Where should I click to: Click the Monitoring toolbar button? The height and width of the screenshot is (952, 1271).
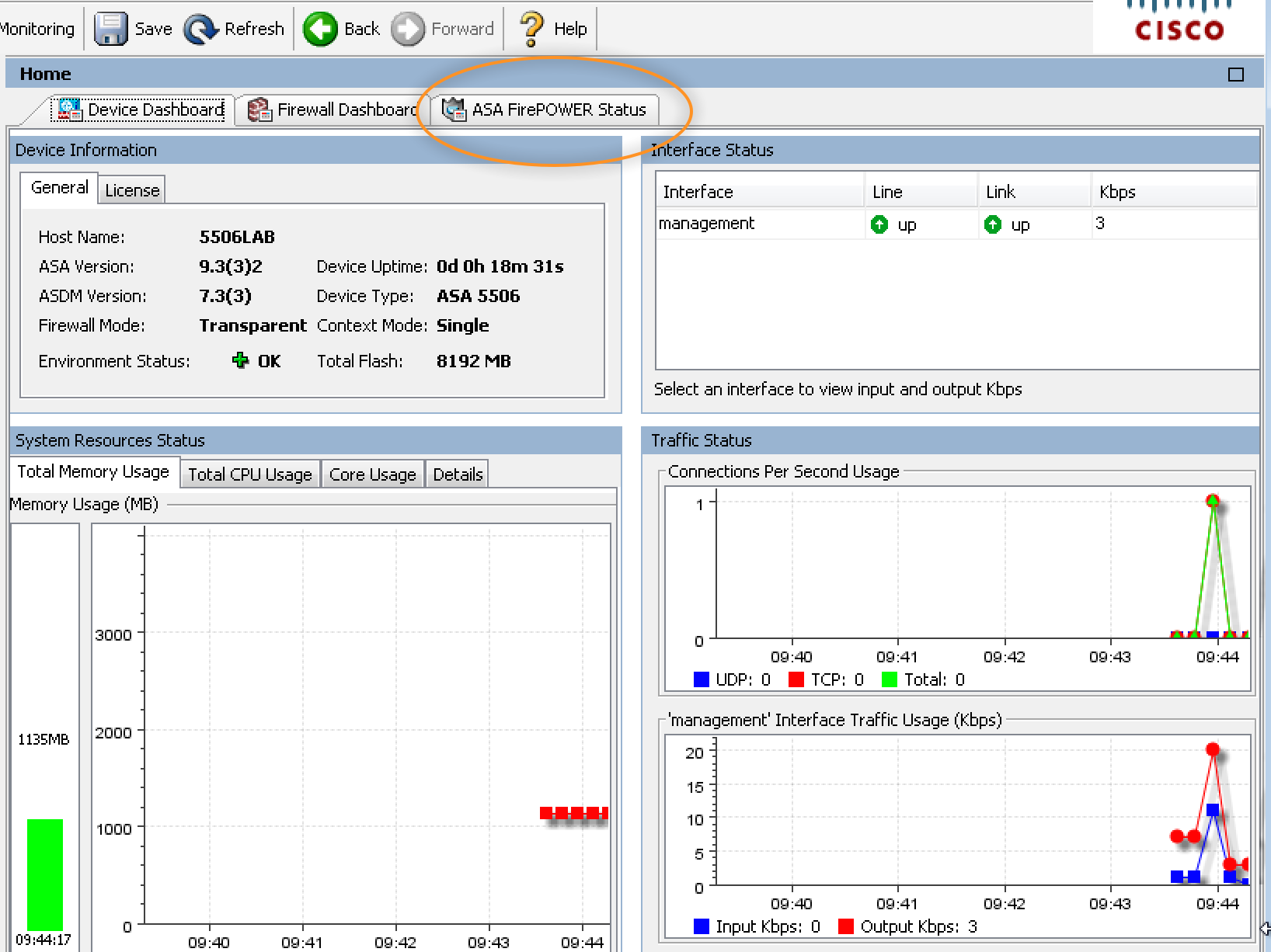(x=37, y=30)
